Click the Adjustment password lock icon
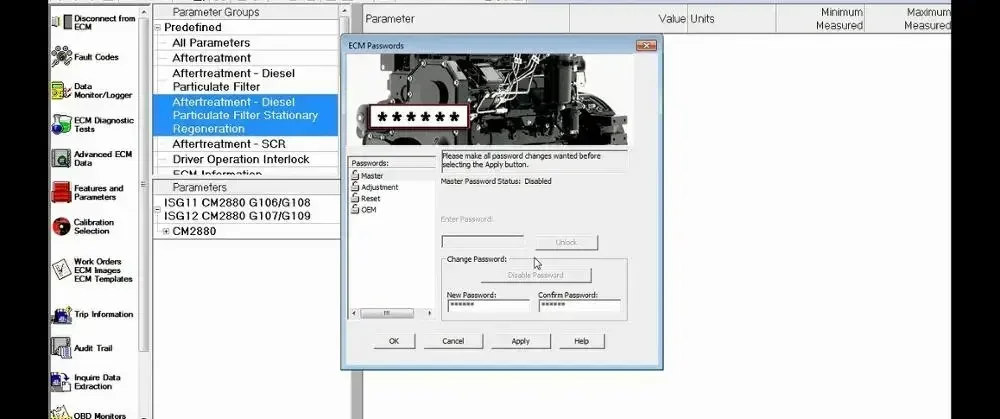This screenshot has width=1000, height=419. pos(355,187)
